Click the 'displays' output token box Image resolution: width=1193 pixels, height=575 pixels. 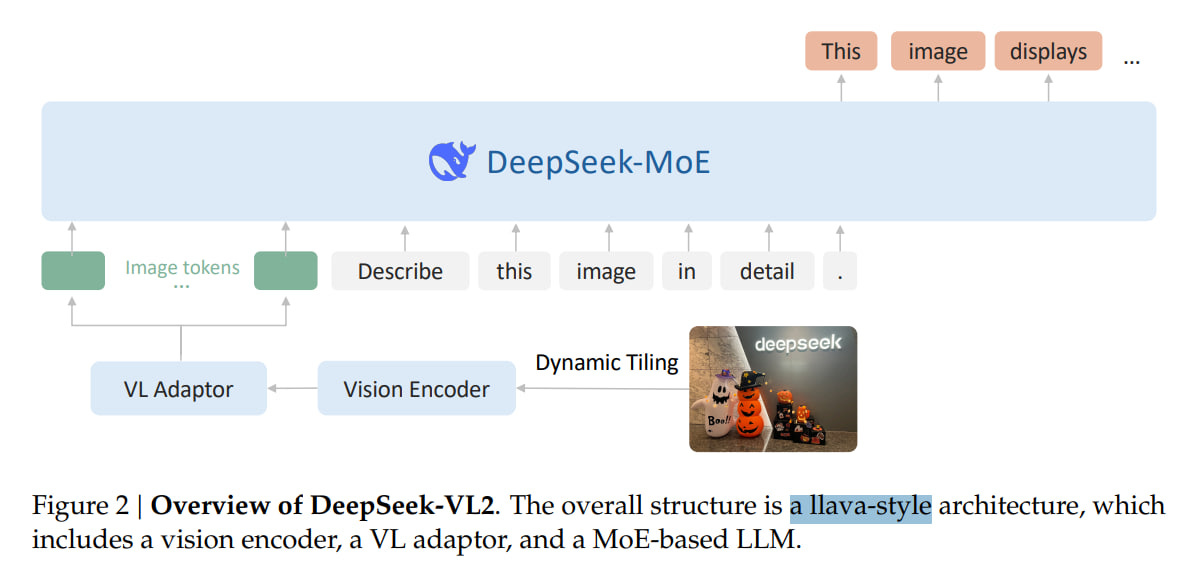(1048, 51)
